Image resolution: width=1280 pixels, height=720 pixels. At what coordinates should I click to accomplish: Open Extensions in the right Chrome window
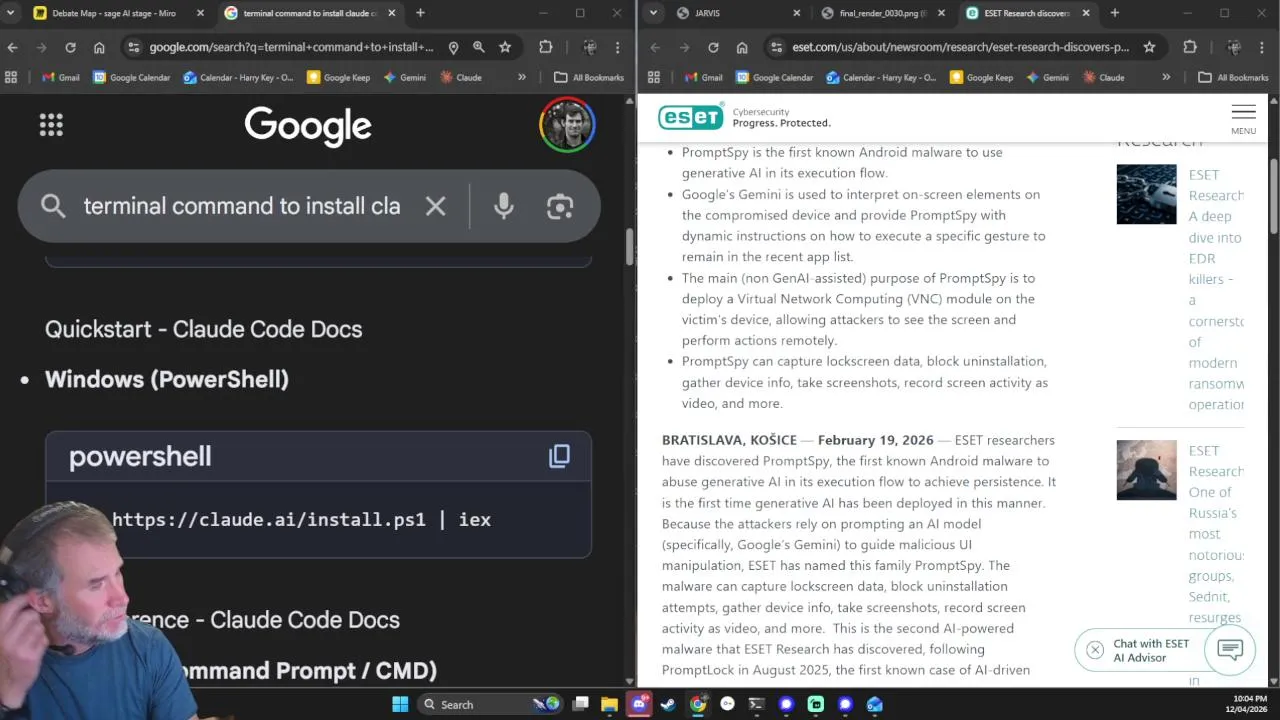pos(1189,47)
